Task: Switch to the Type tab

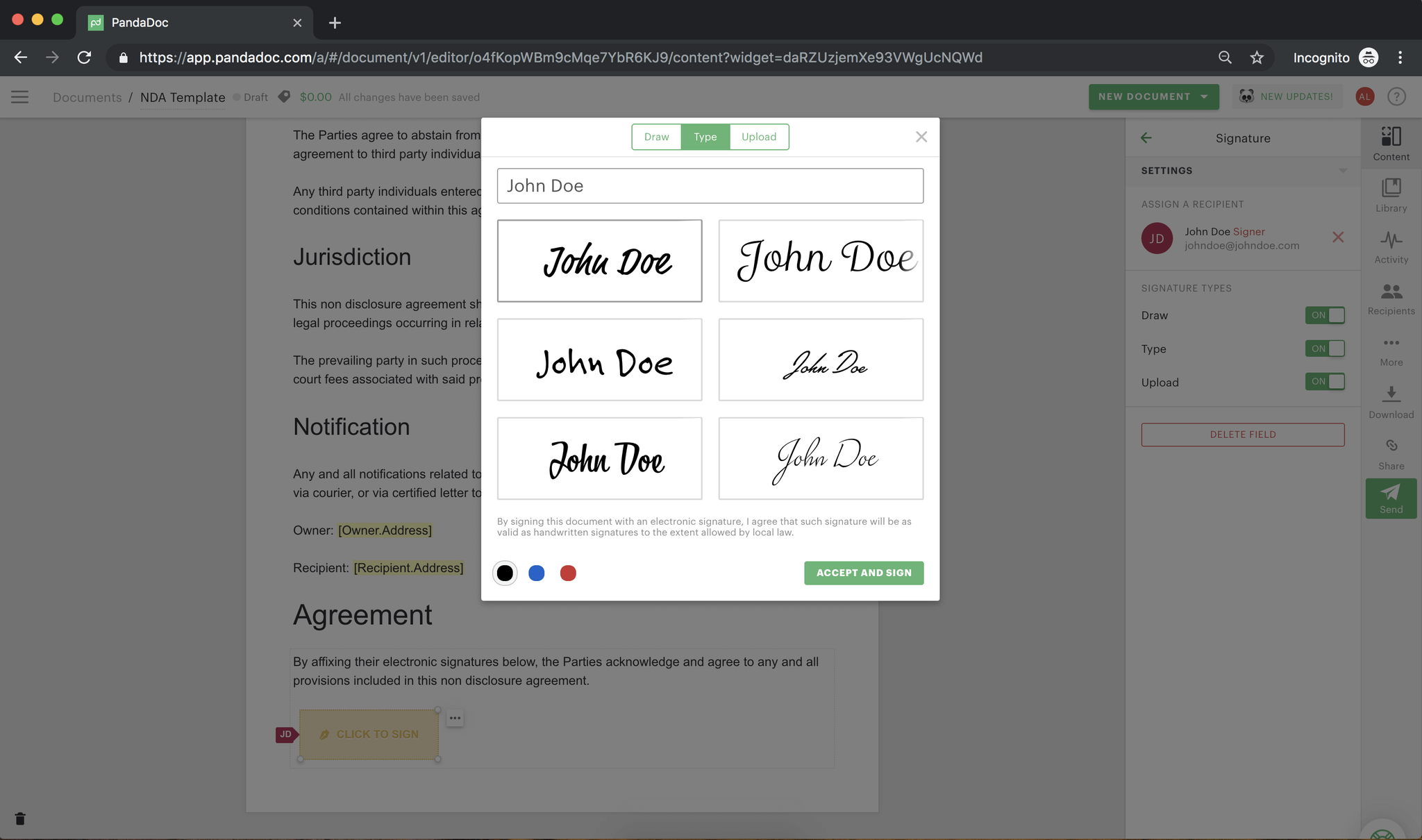Action: pyautogui.click(x=705, y=137)
